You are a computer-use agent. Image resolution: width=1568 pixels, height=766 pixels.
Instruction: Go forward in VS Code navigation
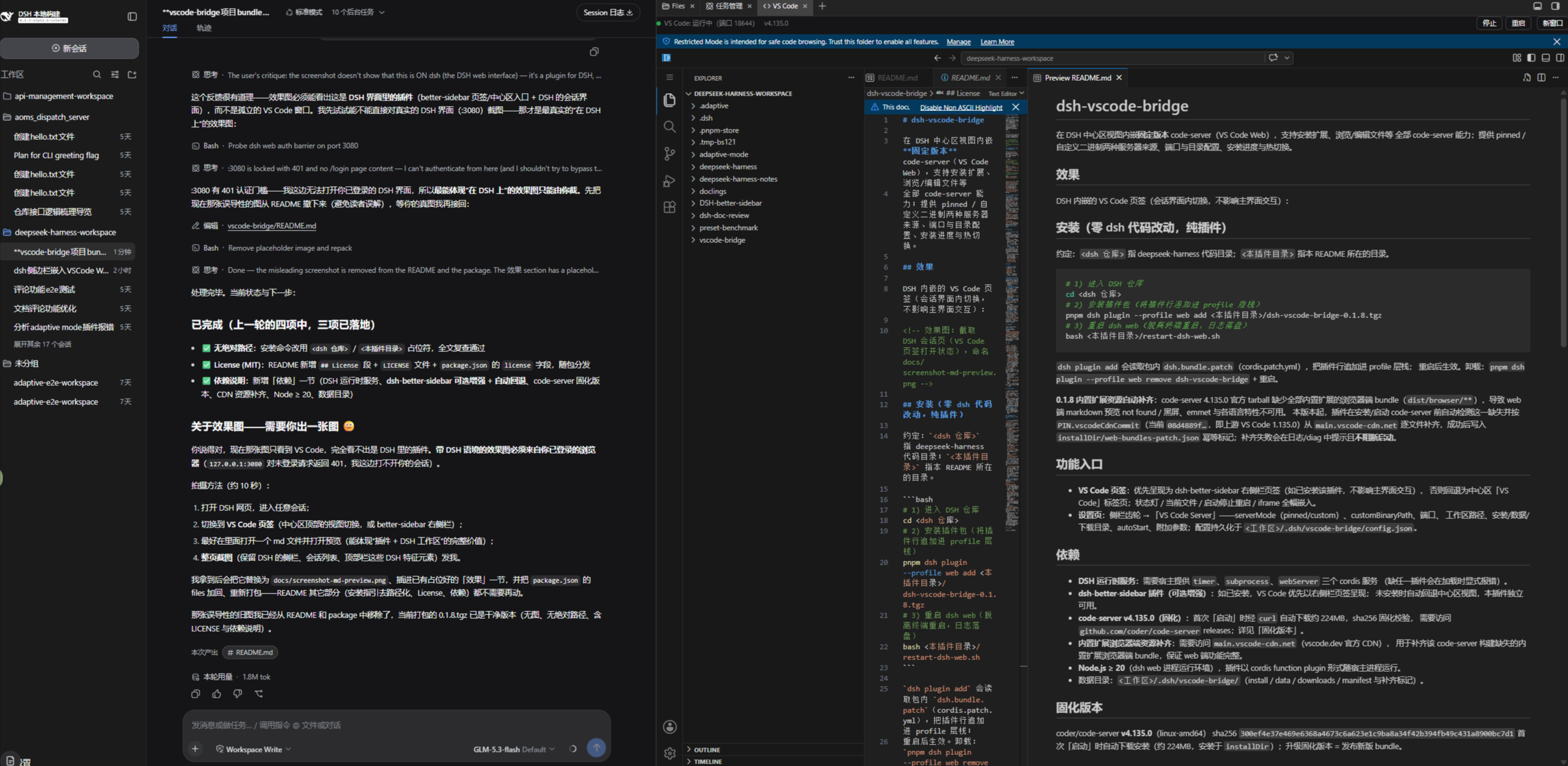[x=952, y=58]
